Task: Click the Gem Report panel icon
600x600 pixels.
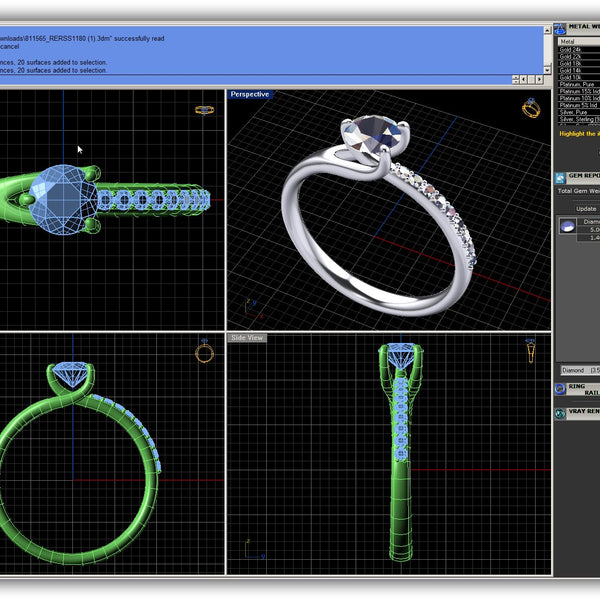Action: [x=560, y=177]
